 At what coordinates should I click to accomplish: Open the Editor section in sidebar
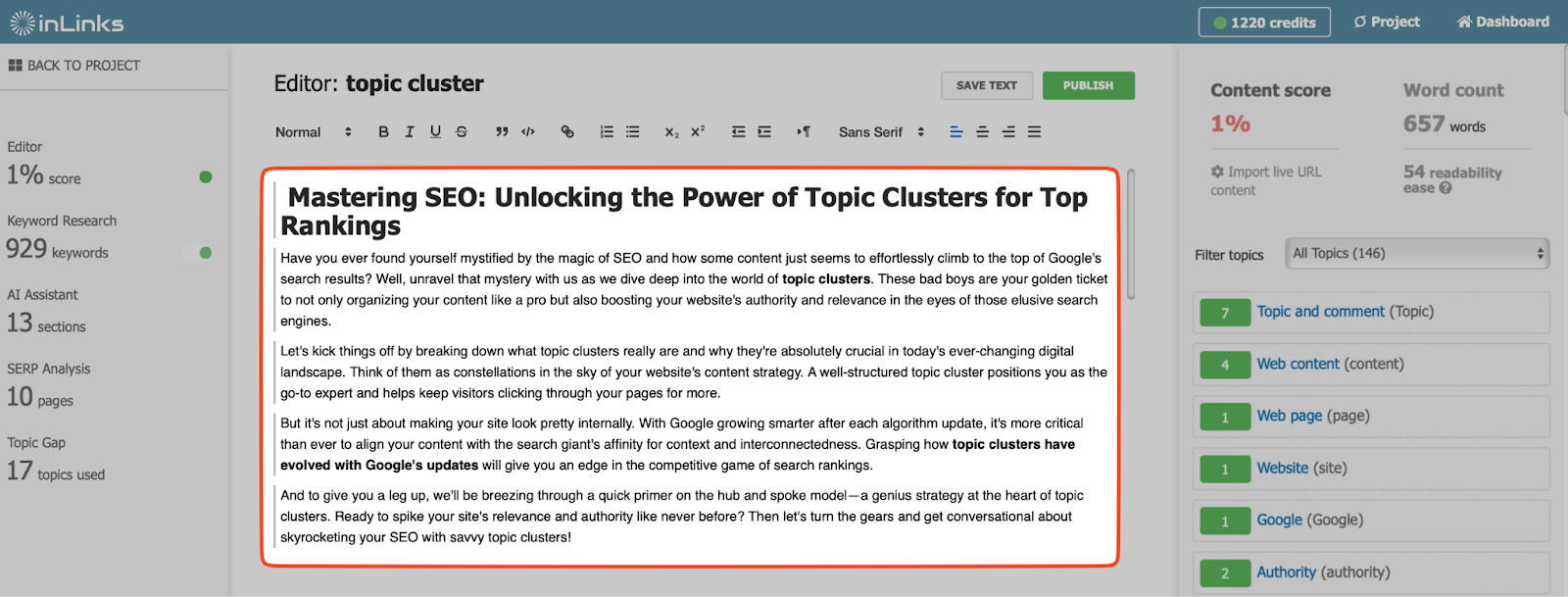(24, 147)
